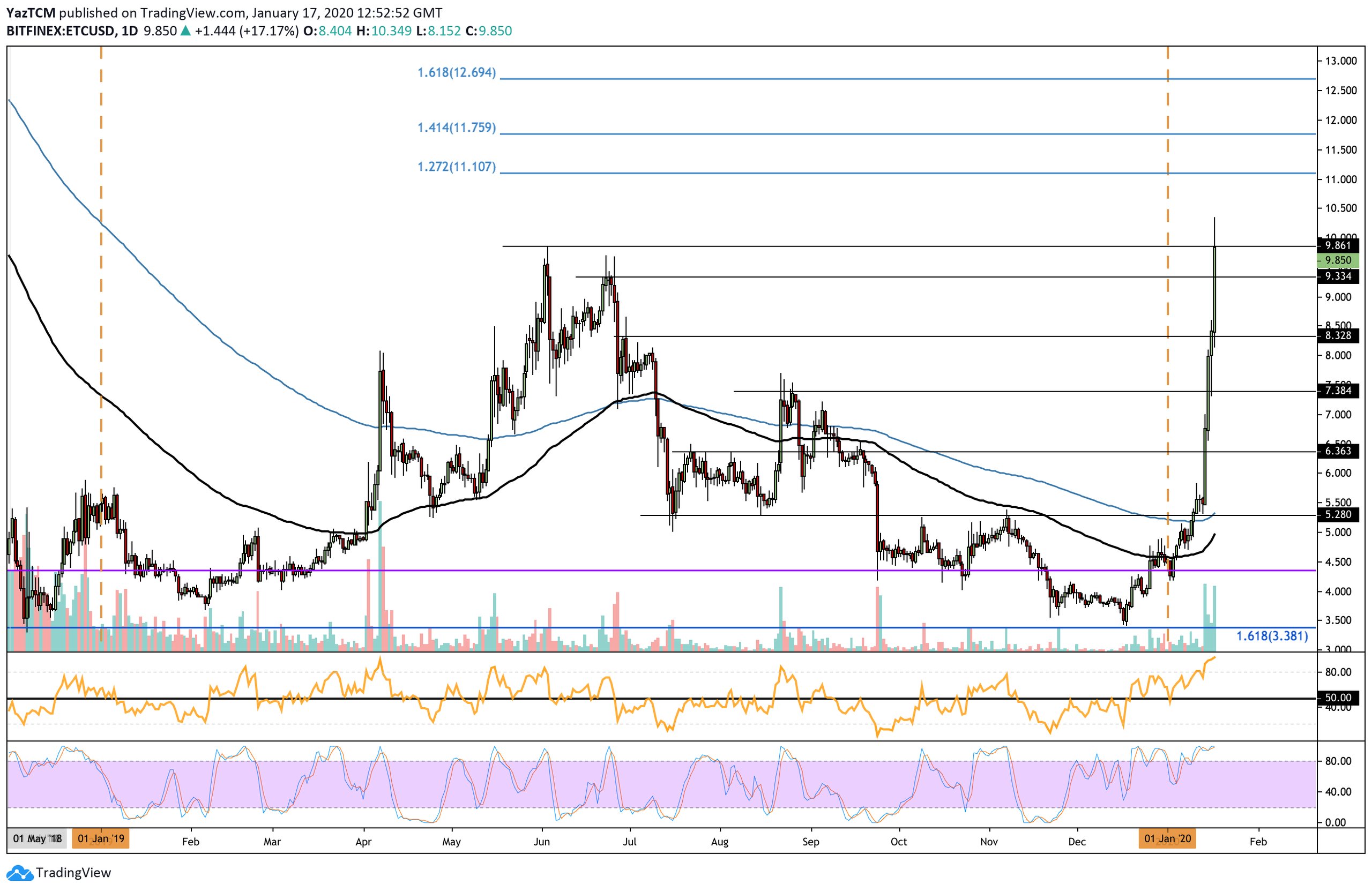Click the 1.414(11.759) Fibonacci label
Image resolution: width=1372 pixels, height=892 pixels.
coord(456,128)
